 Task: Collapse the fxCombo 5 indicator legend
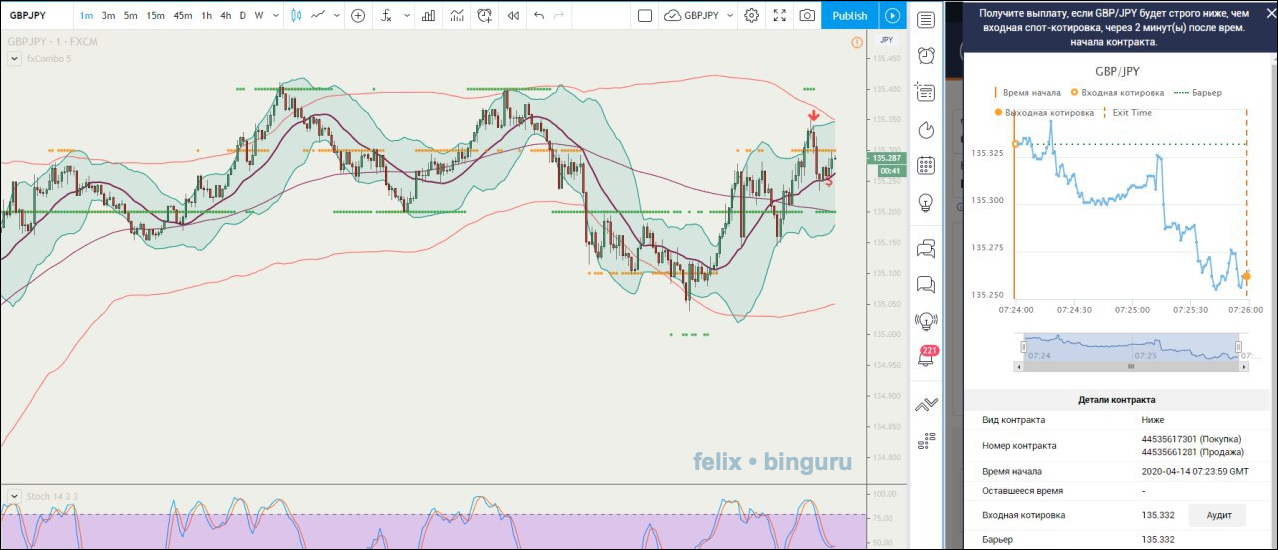click(14, 59)
